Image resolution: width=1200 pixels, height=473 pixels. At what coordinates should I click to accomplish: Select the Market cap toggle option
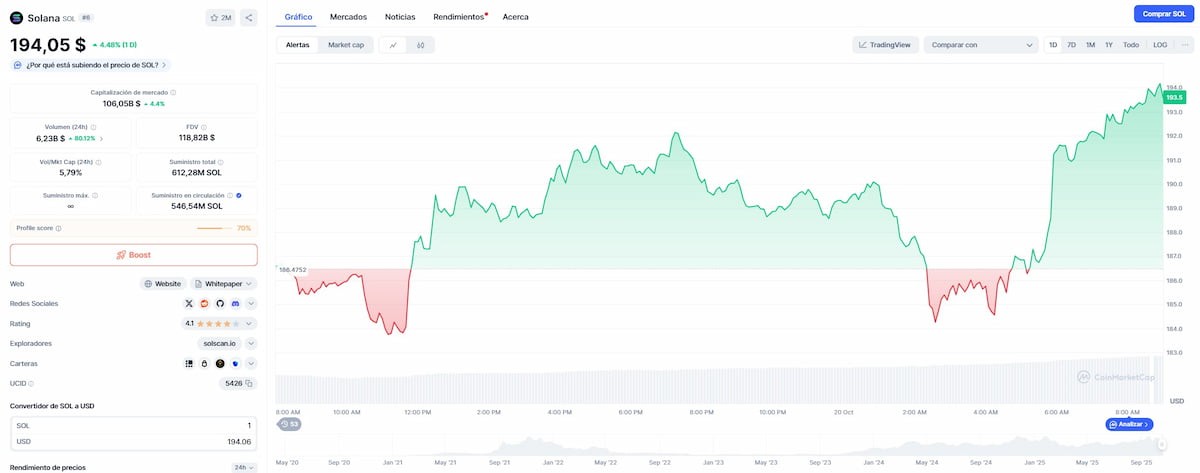(x=346, y=45)
